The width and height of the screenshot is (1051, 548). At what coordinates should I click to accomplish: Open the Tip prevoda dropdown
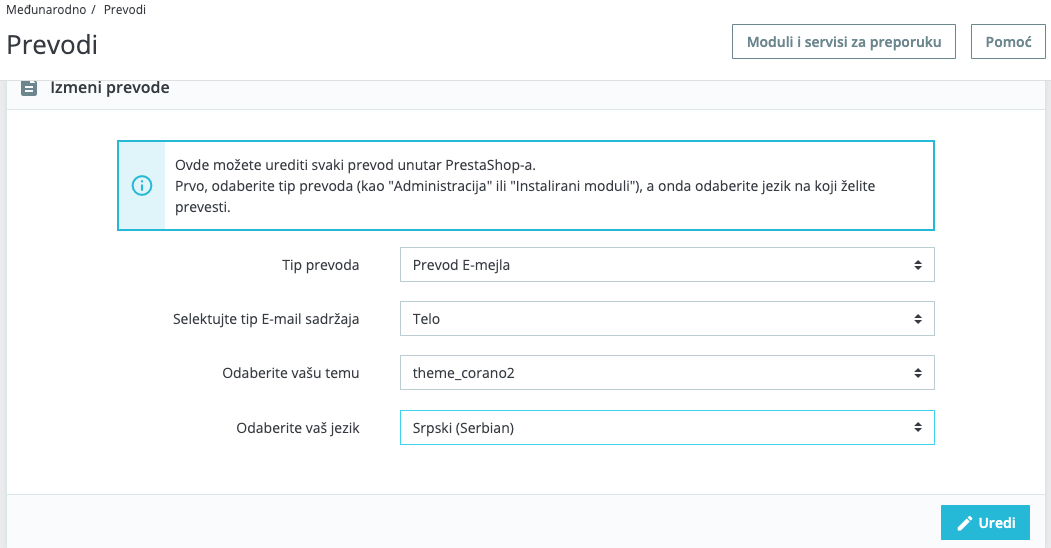click(666, 265)
